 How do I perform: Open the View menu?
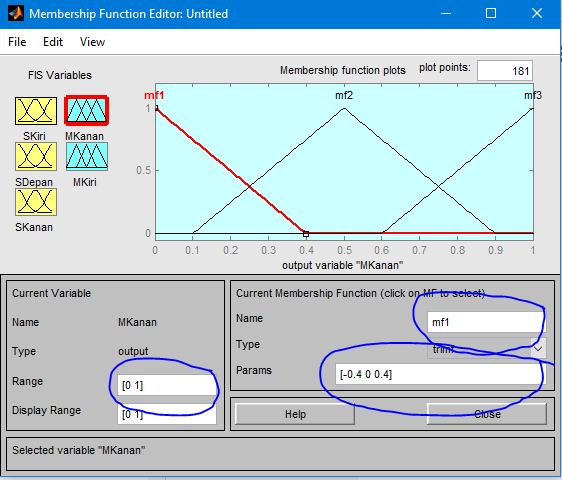click(x=92, y=42)
